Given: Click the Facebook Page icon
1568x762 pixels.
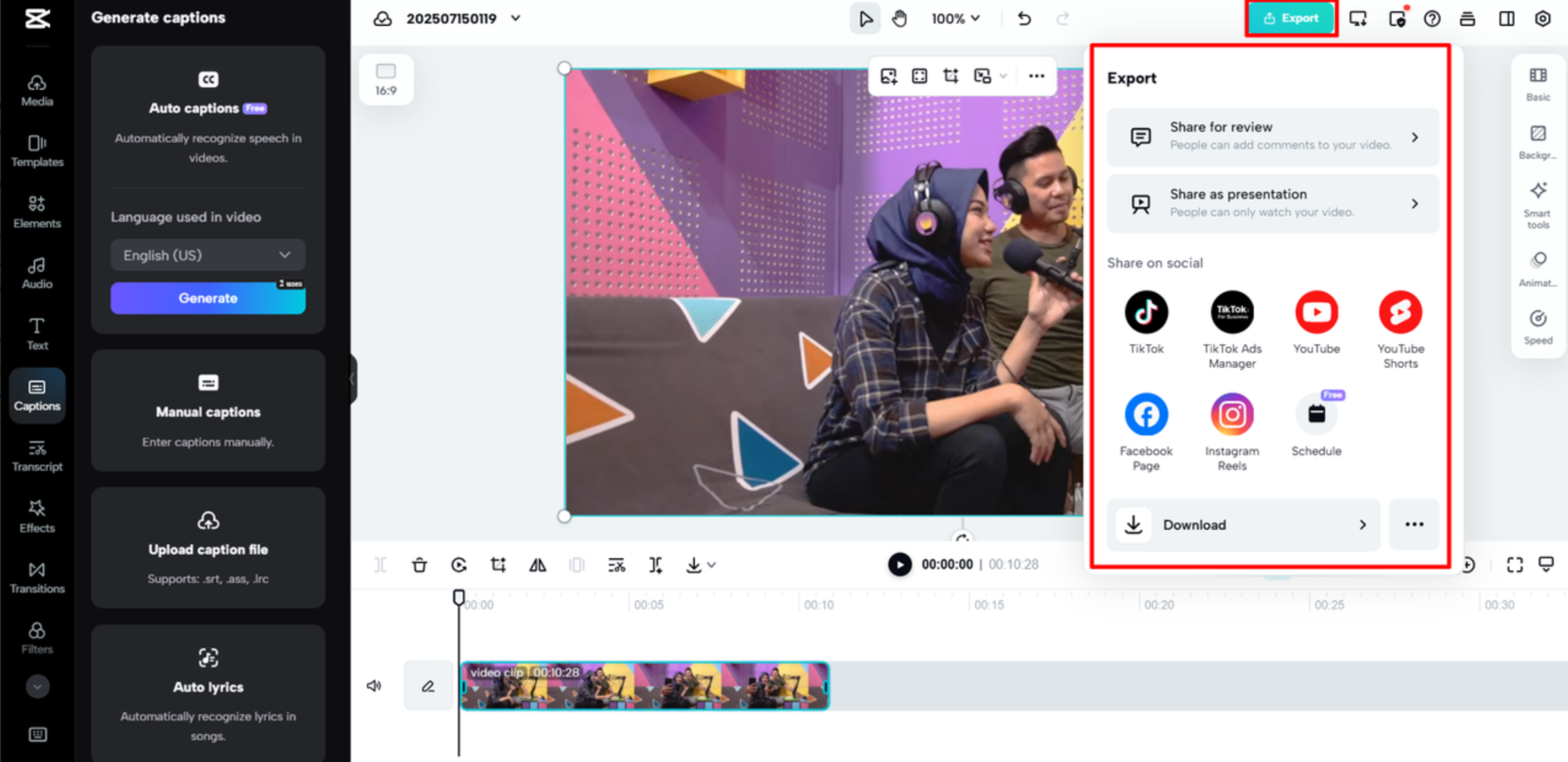Looking at the screenshot, I should point(1146,415).
